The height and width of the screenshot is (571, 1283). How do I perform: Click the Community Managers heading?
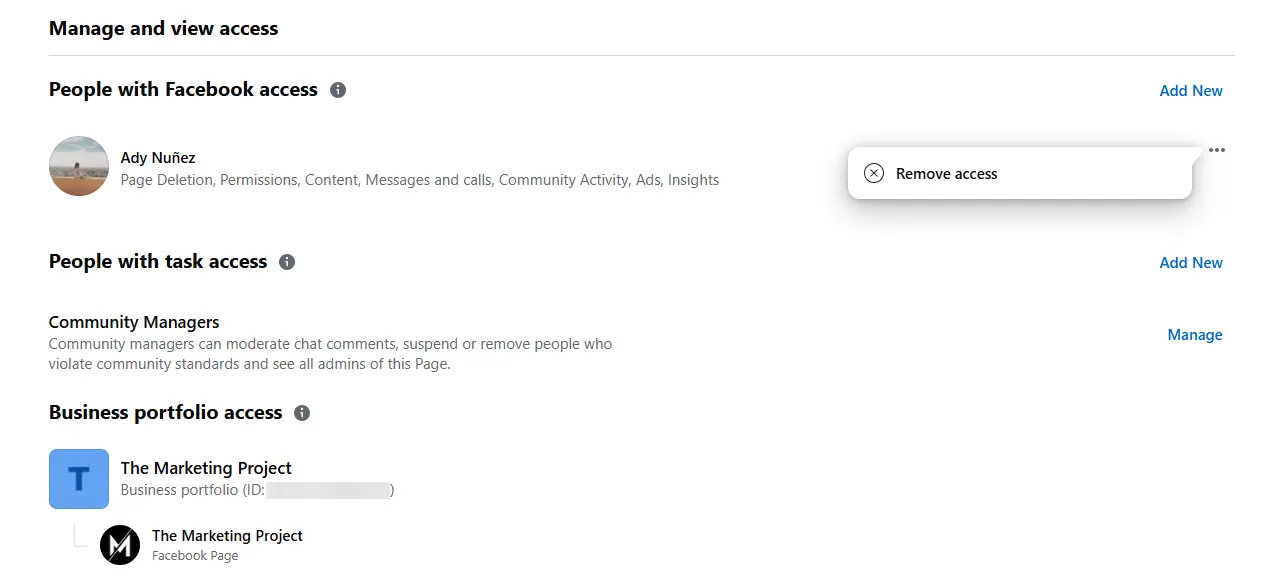134,322
